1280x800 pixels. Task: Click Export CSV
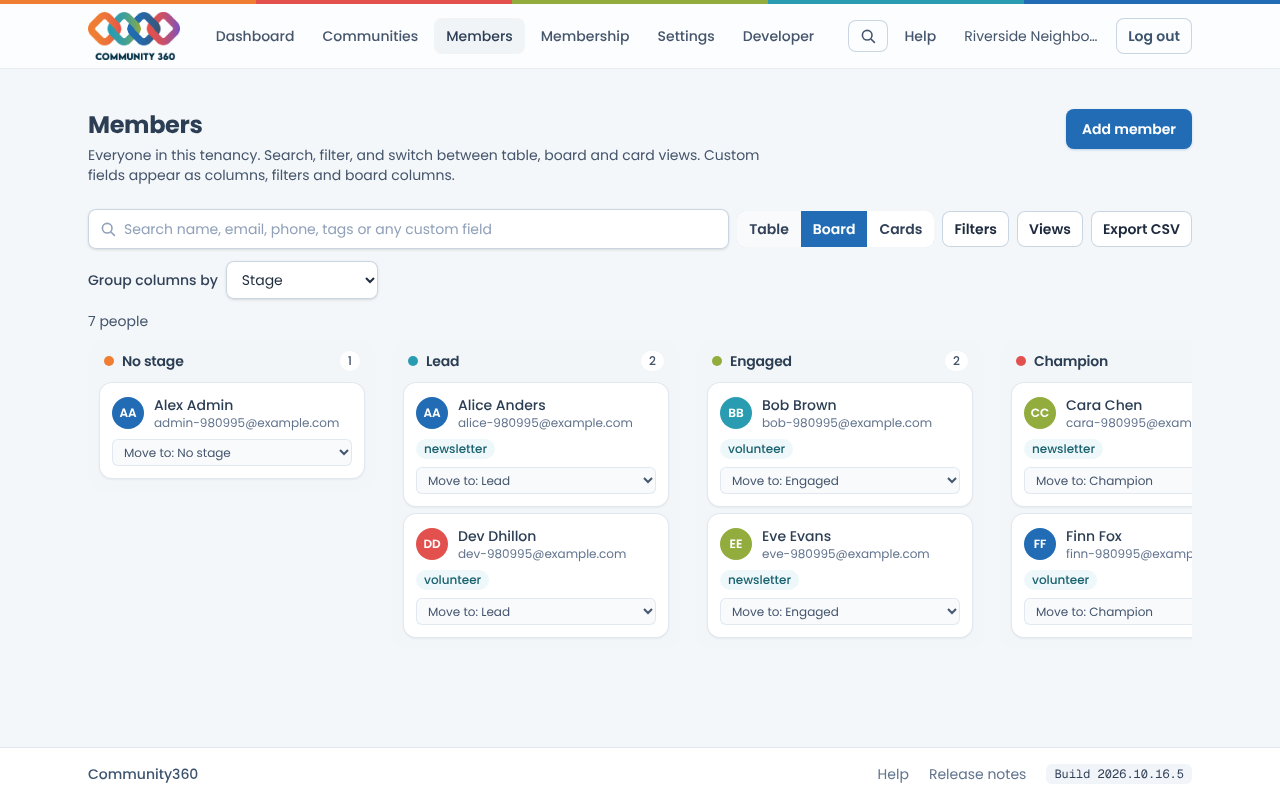pyautogui.click(x=1141, y=229)
